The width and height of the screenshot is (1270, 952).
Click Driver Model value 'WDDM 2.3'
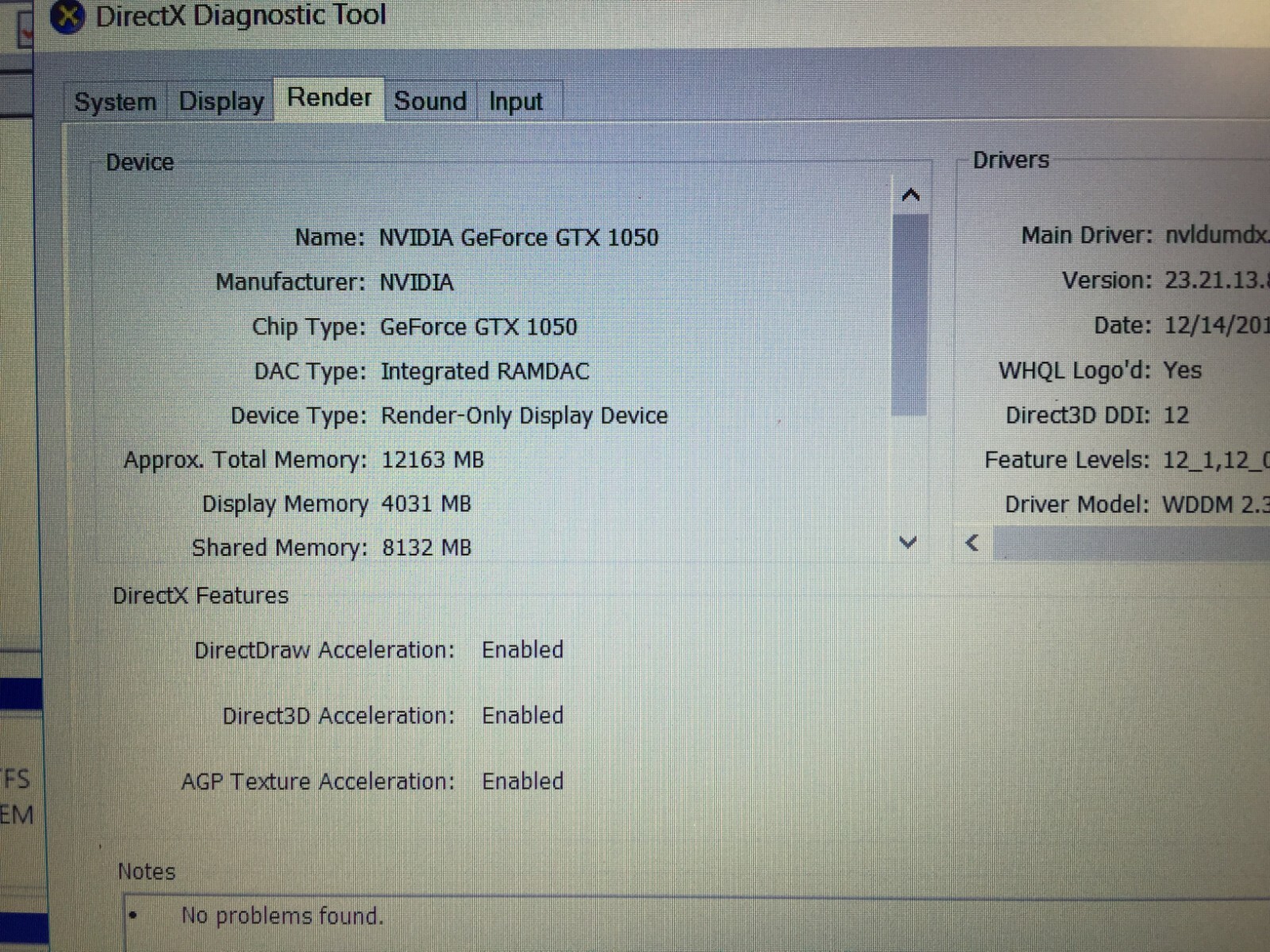[x=1216, y=505]
